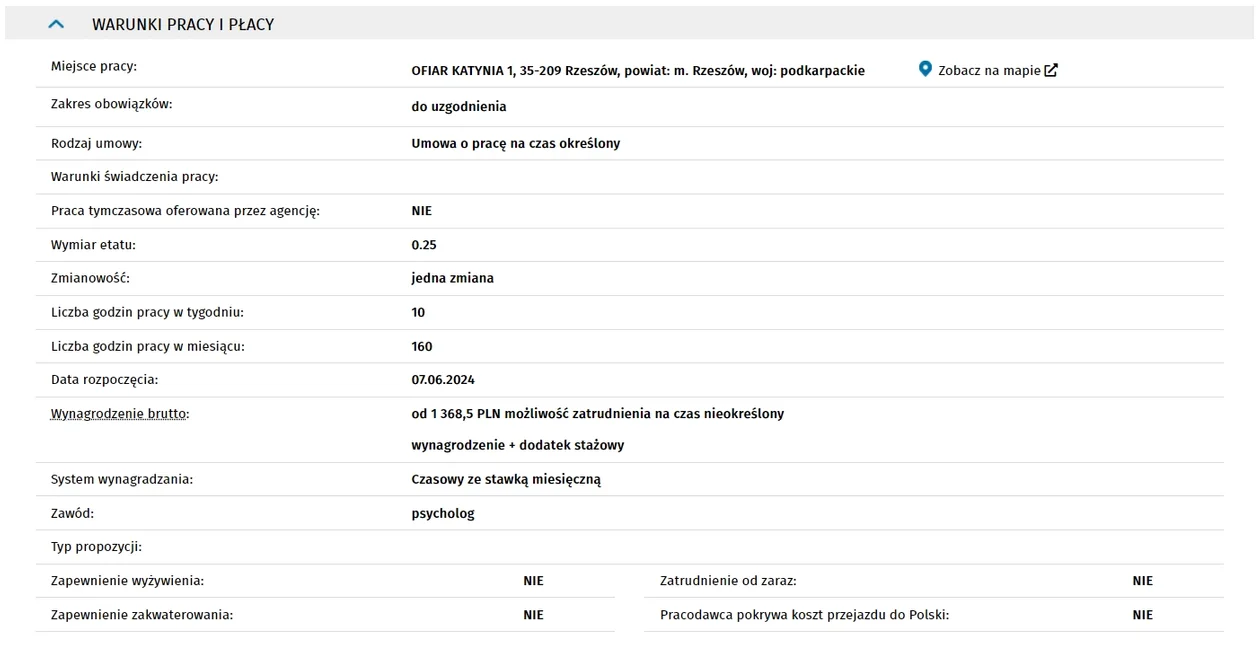
Task: Click NIE next to Zapewnienie wyżywienia
Action: pyautogui.click(x=534, y=581)
